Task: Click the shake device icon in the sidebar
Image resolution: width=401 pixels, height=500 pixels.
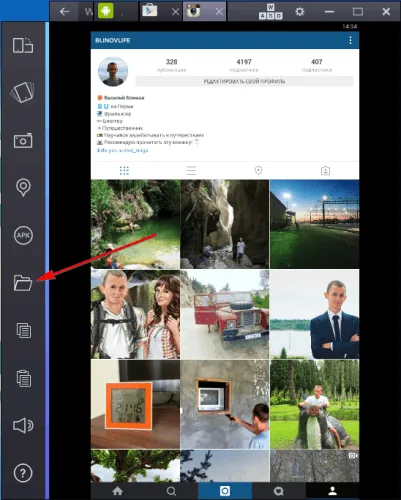Action: pos(23,92)
